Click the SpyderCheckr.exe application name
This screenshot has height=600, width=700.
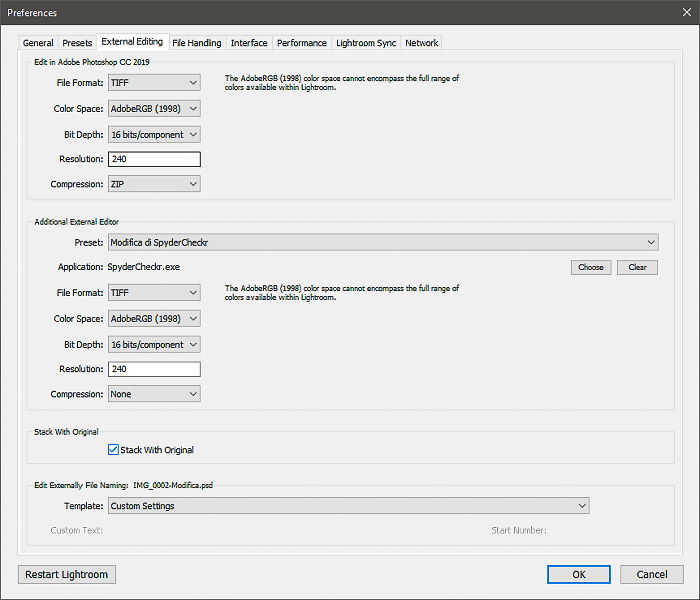144,267
